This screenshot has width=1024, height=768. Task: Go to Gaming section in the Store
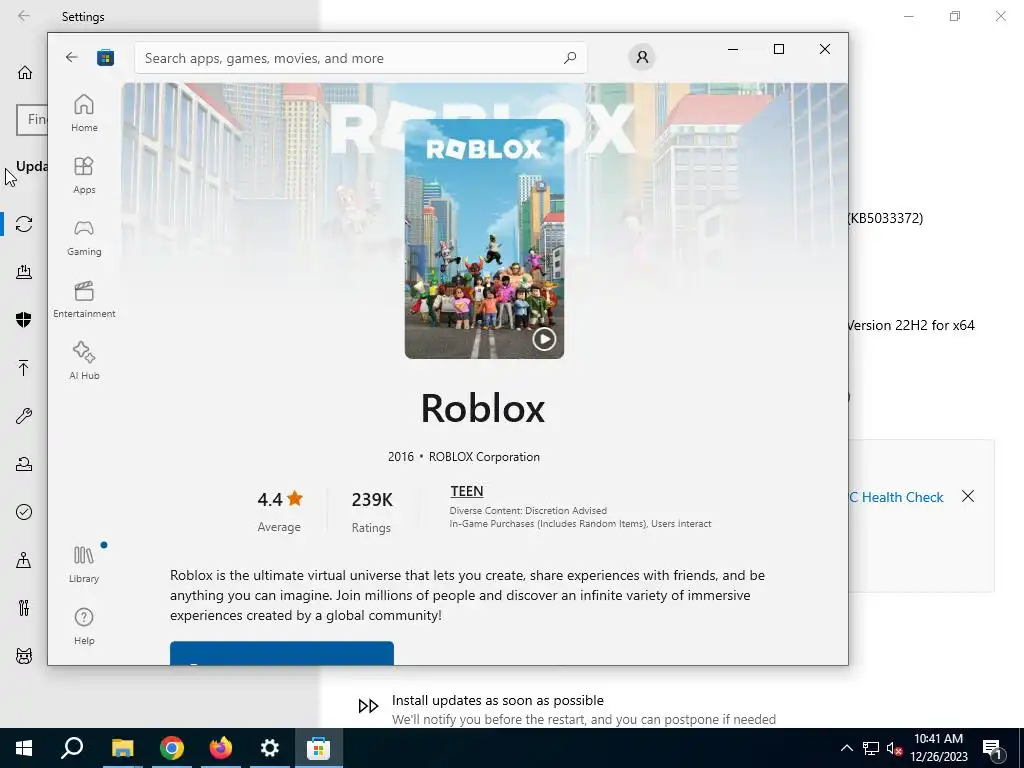(84, 237)
